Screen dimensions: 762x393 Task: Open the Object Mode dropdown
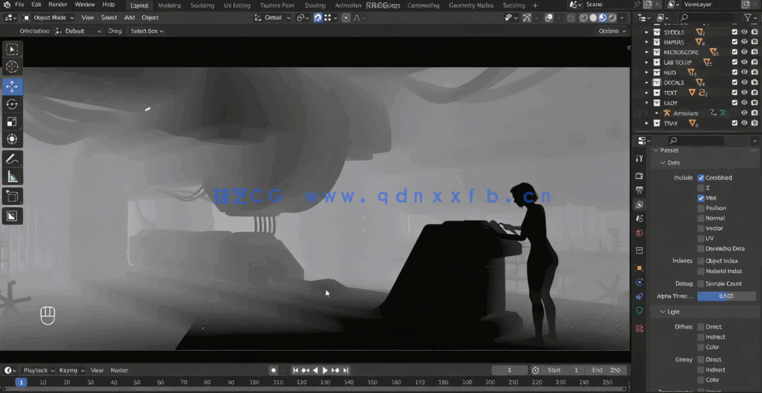tap(48, 18)
